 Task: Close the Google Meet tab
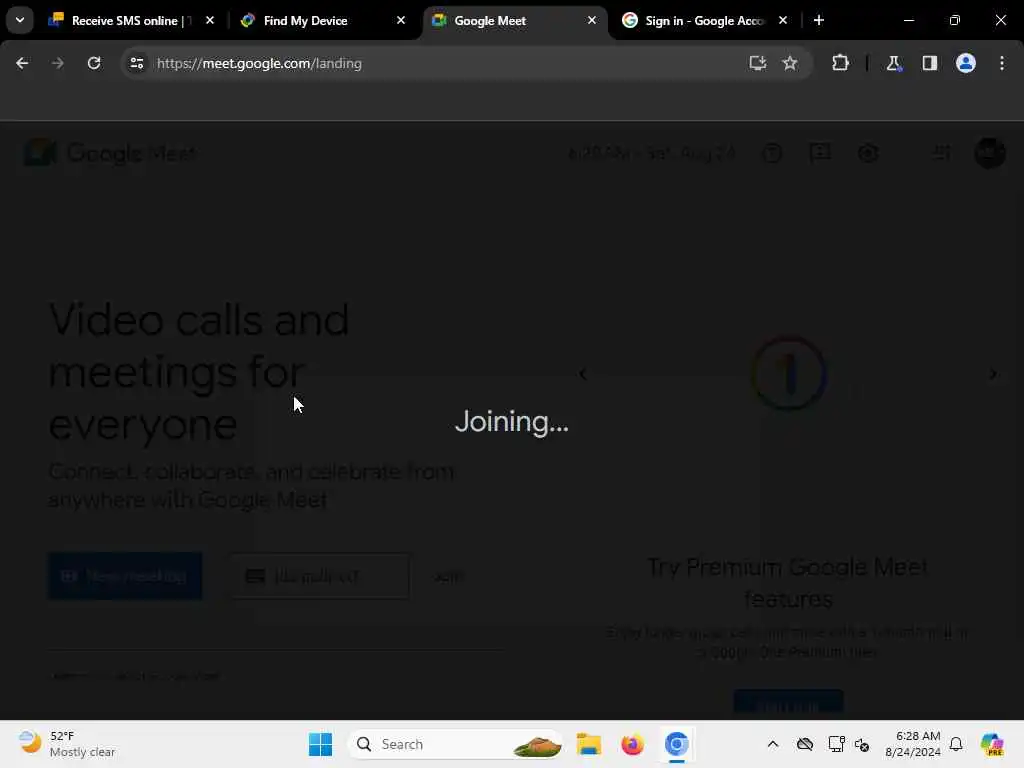point(592,20)
